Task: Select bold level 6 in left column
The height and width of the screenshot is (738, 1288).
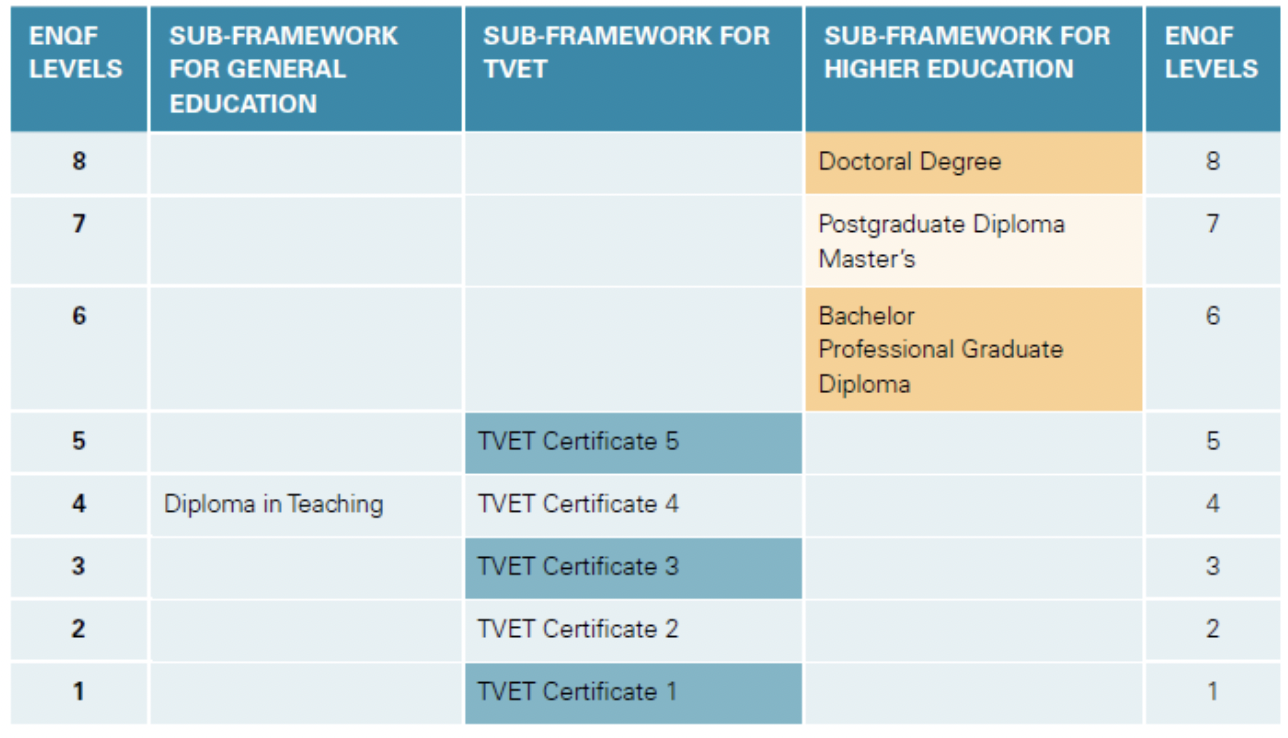Action: (79, 316)
